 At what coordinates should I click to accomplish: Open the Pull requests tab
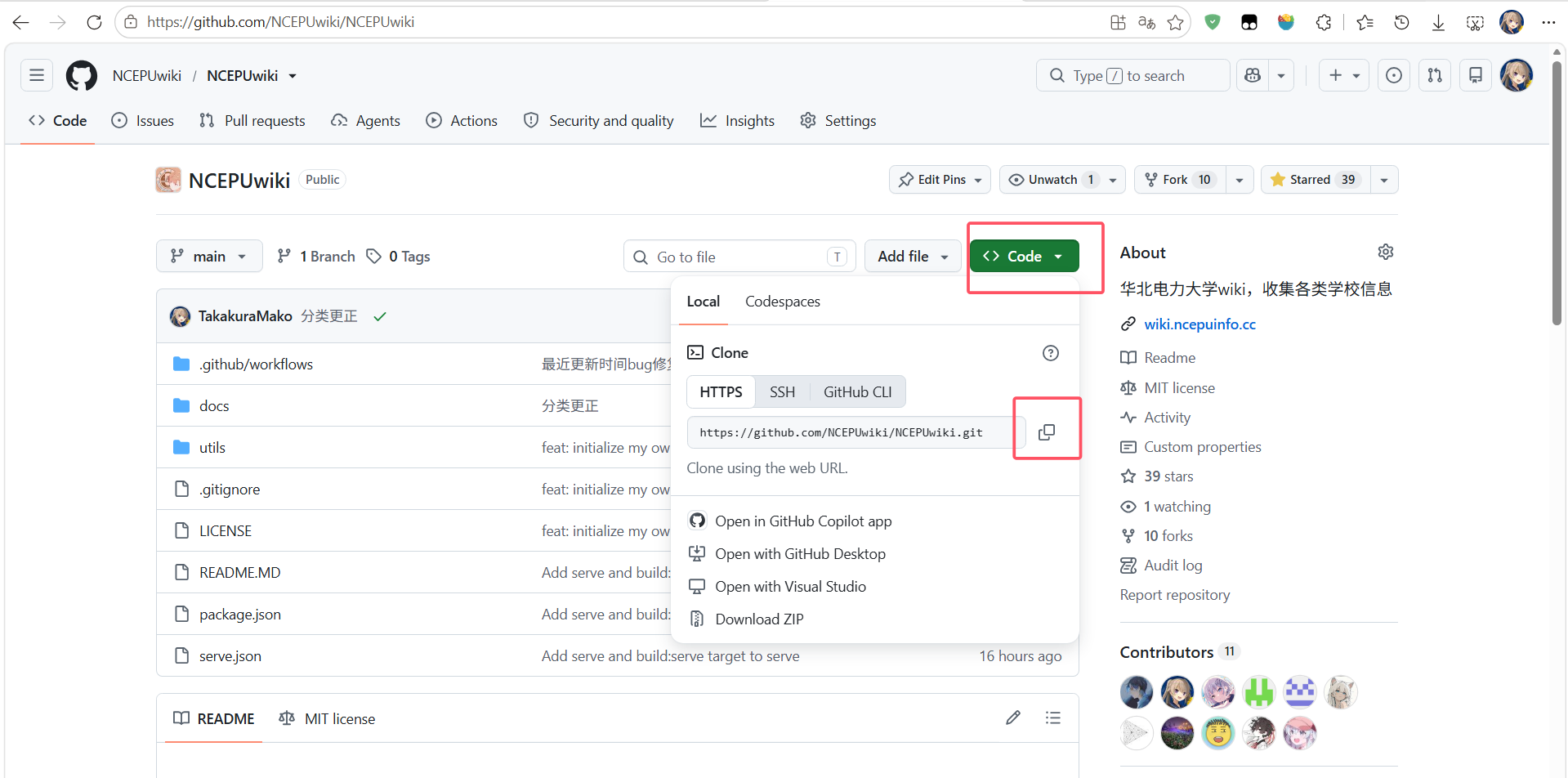pos(252,121)
